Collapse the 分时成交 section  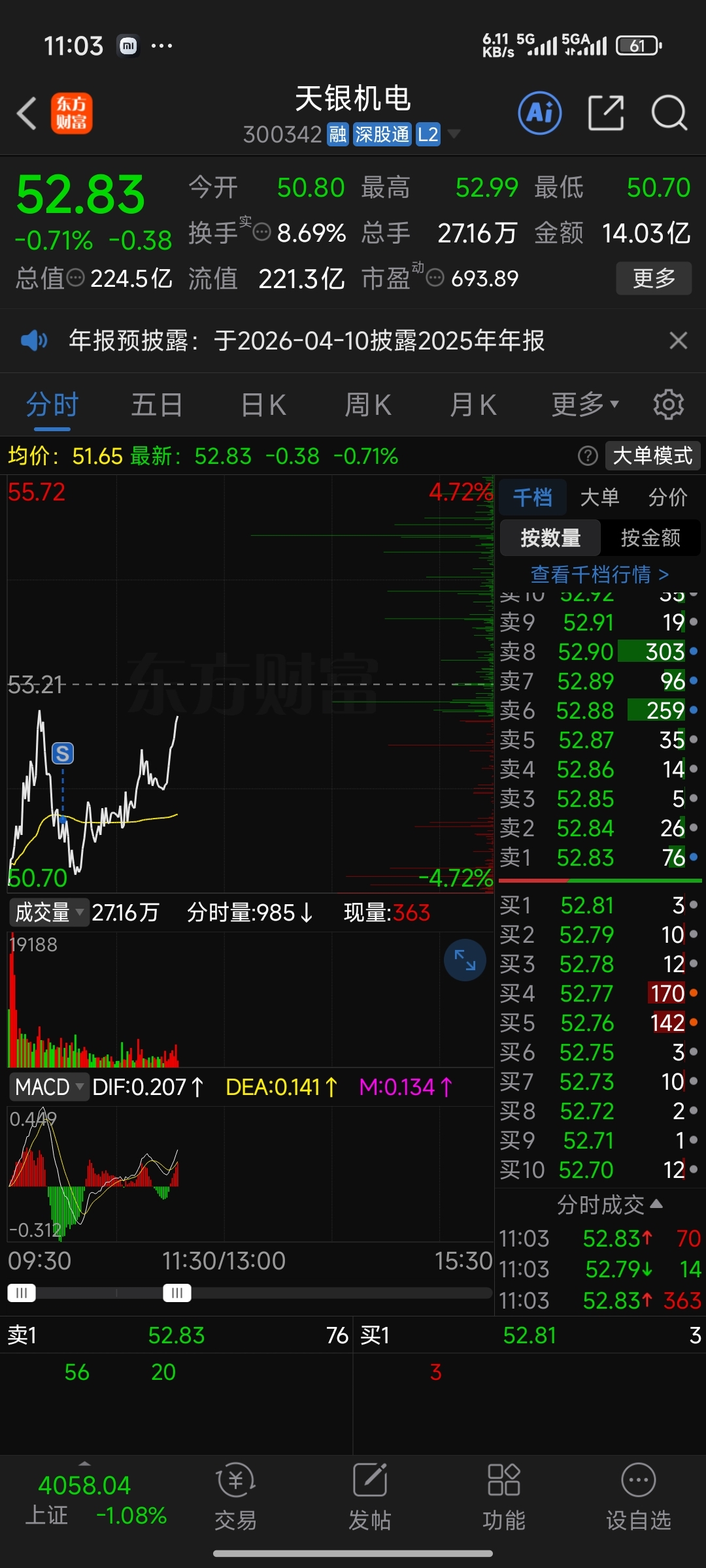coord(610,1205)
